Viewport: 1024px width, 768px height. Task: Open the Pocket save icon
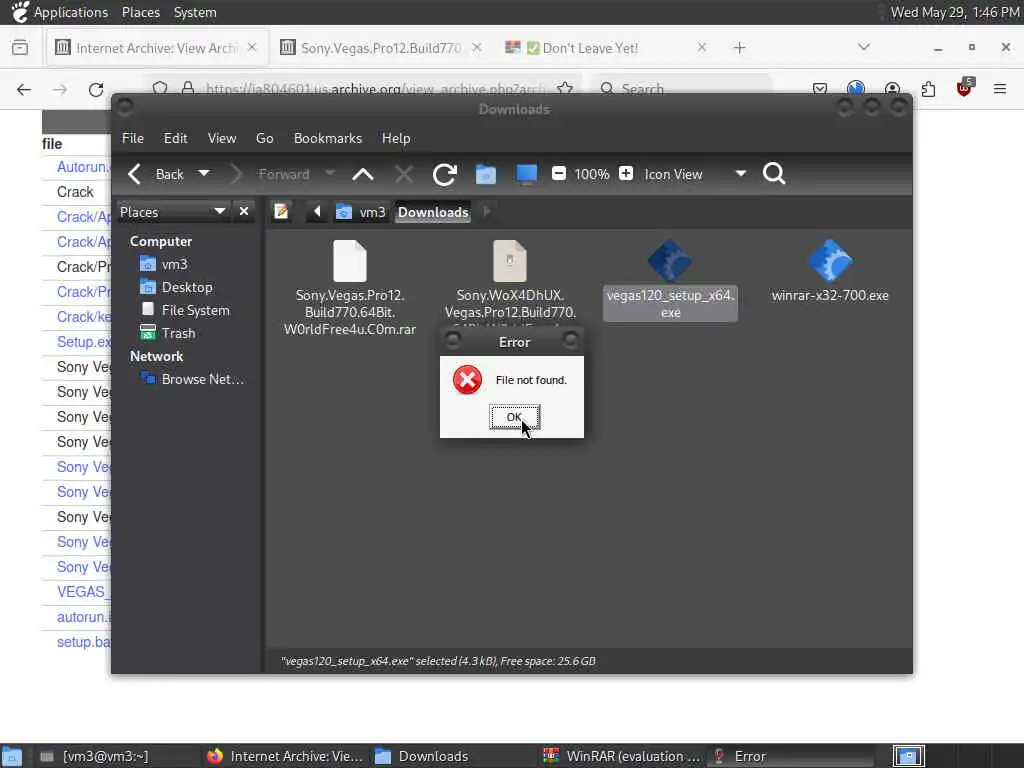[x=820, y=89]
